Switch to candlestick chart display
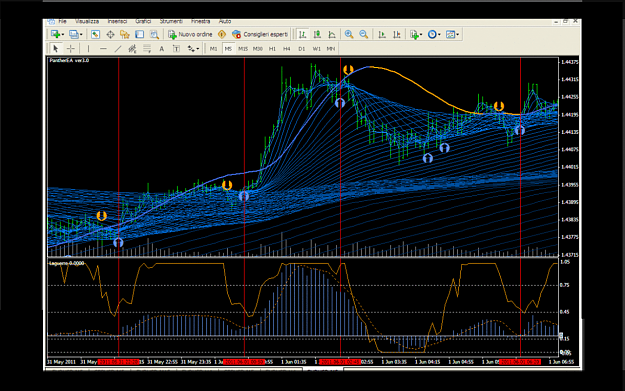 click(x=317, y=35)
